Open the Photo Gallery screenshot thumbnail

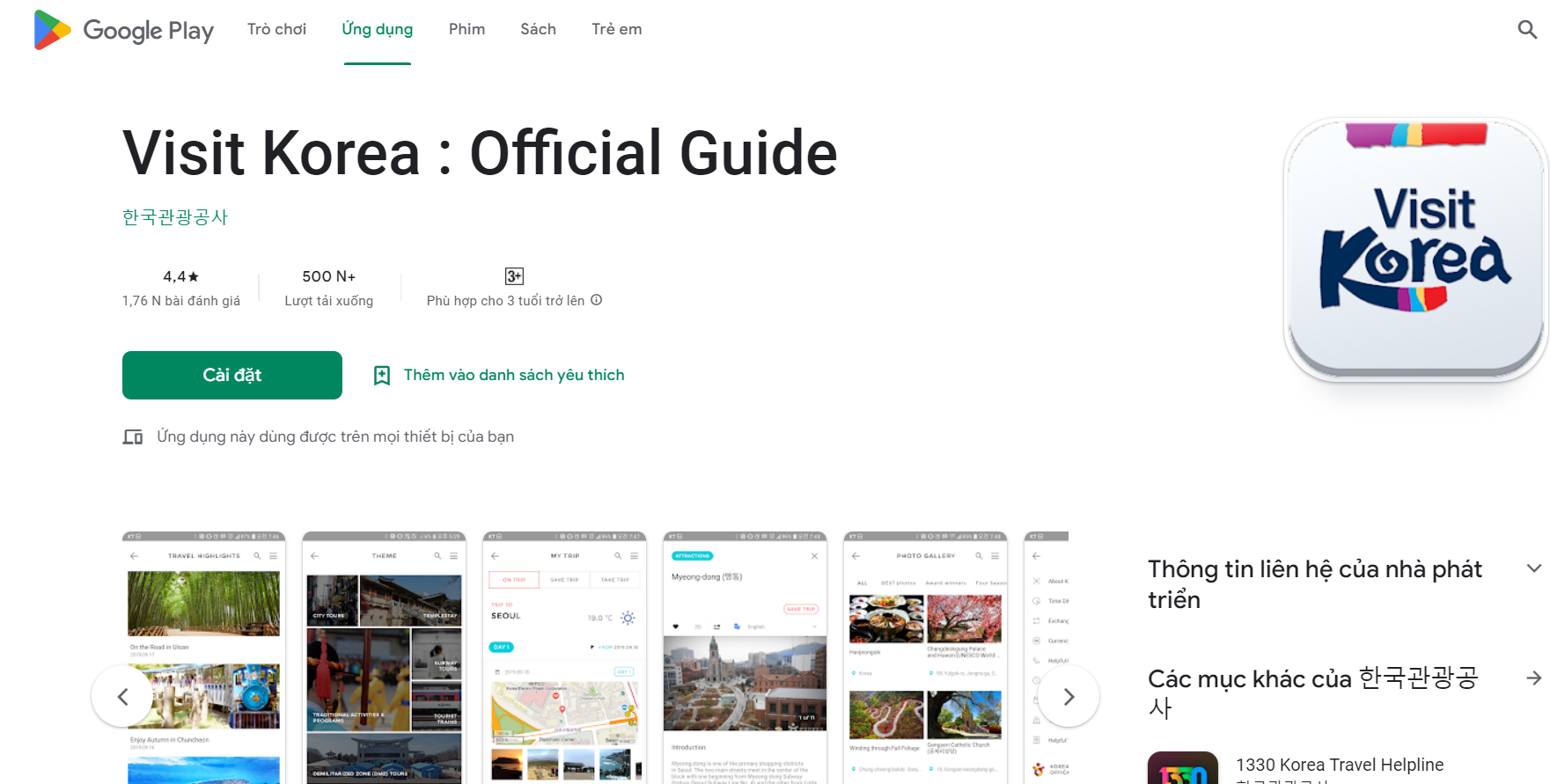pyautogui.click(x=925, y=657)
